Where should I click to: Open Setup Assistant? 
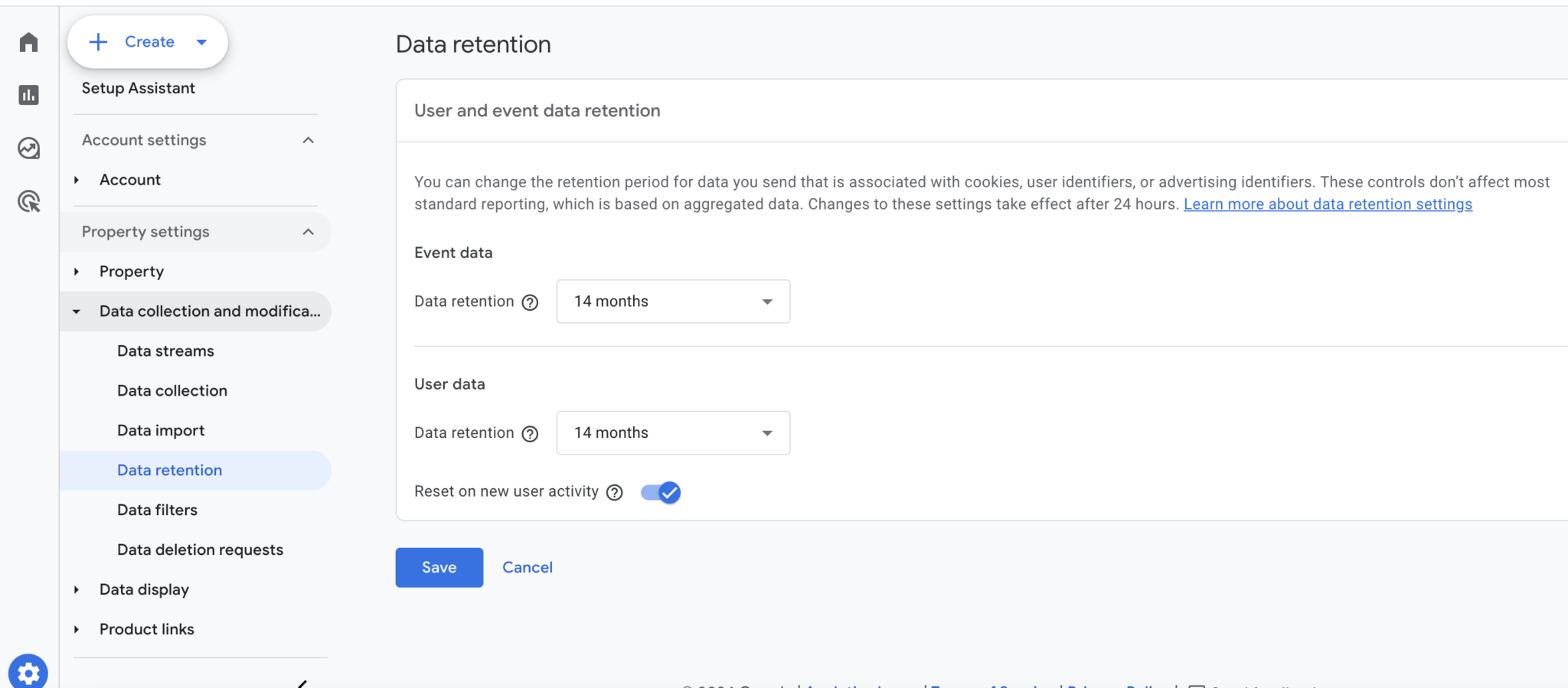coord(139,88)
